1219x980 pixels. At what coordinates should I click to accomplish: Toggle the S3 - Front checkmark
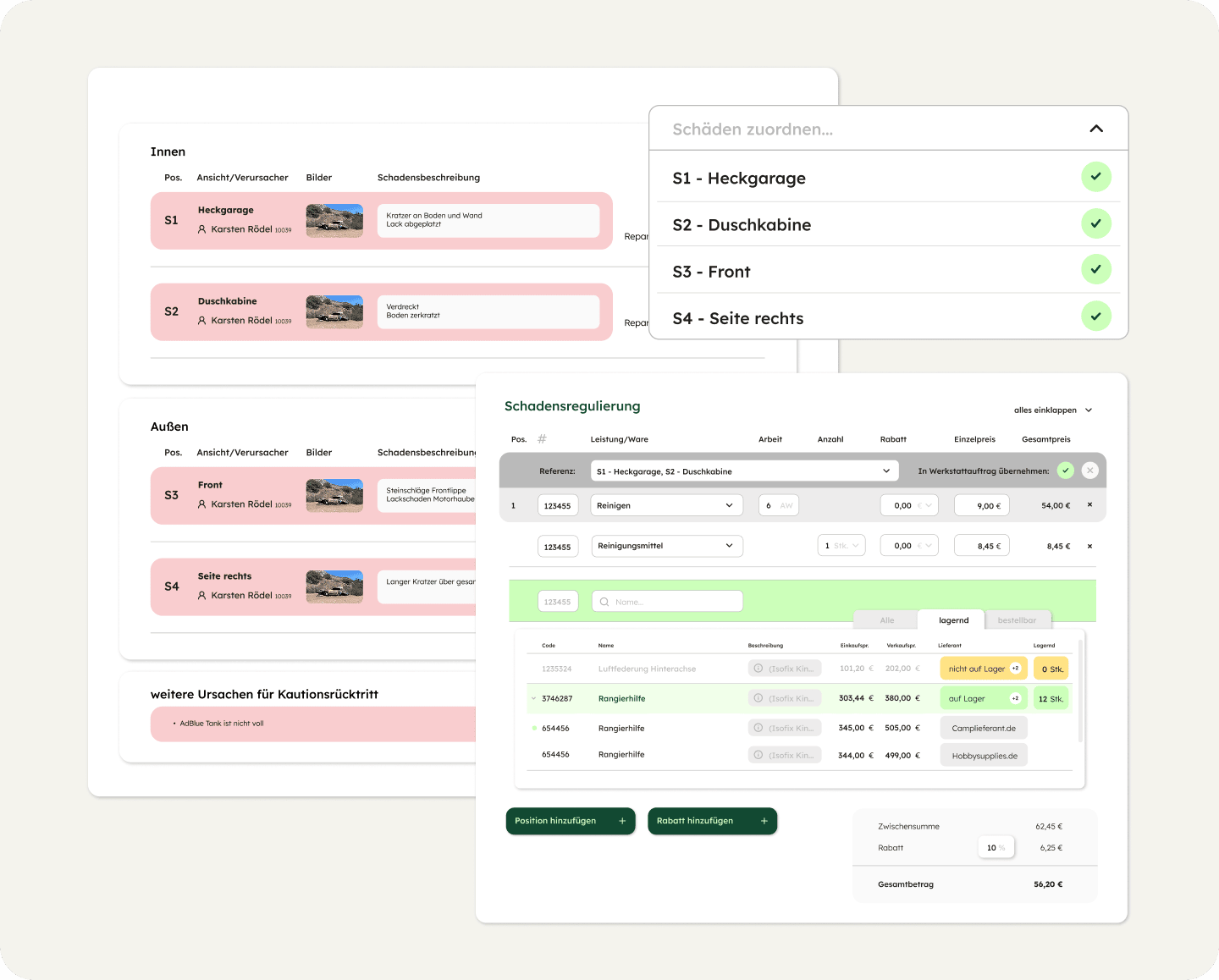pyautogui.click(x=1095, y=270)
